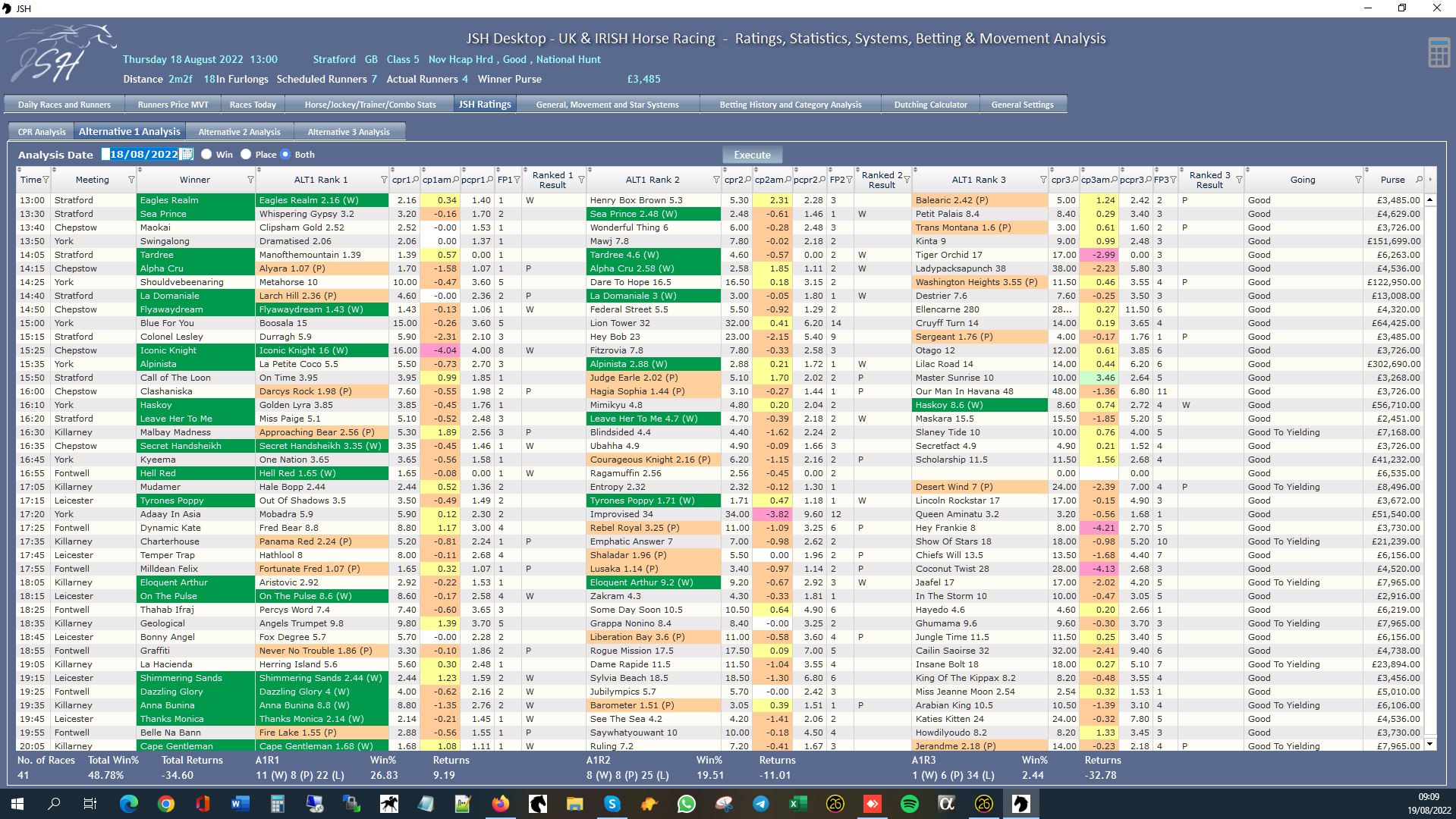Image resolution: width=1456 pixels, height=819 pixels.
Task: Open Telegram from taskbar
Action: coord(760,804)
